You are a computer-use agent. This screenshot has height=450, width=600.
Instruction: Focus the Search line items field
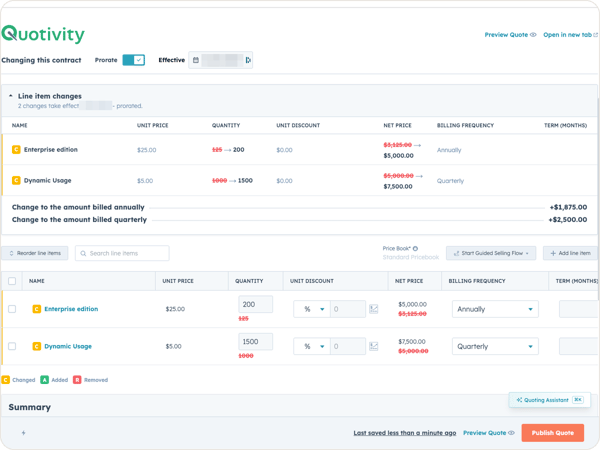[x=122, y=253]
